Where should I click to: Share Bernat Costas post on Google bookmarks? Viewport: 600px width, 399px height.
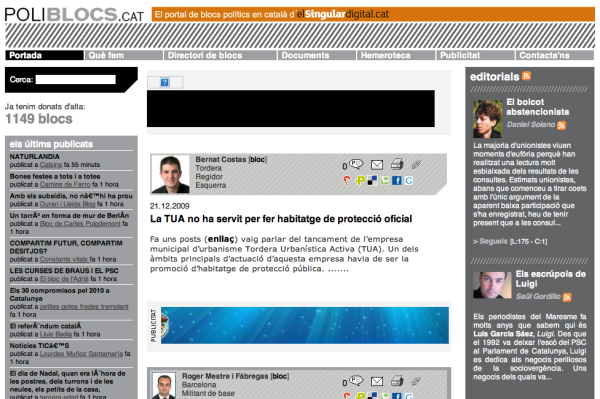[x=409, y=180]
